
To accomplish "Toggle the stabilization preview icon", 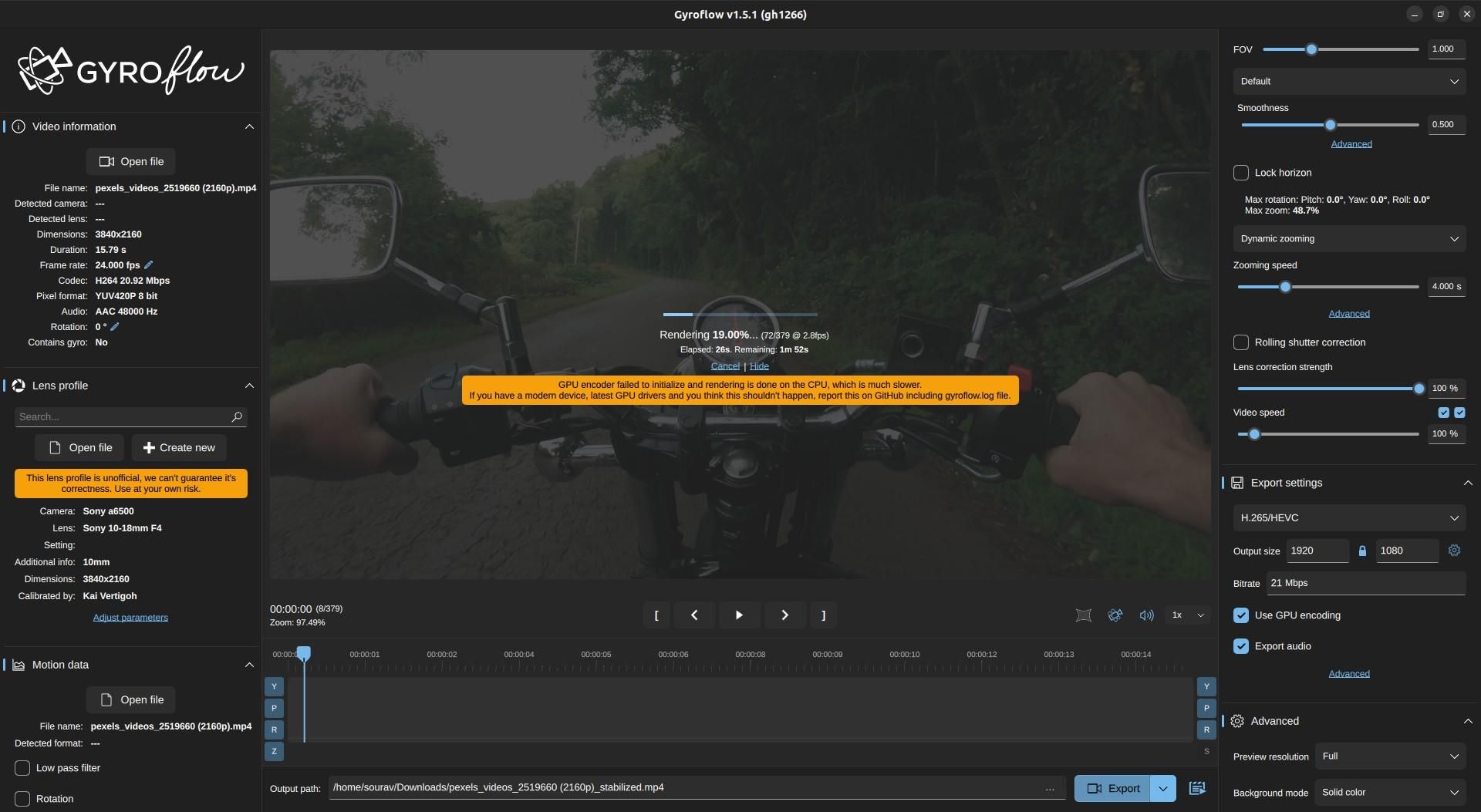I will click(1115, 615).
